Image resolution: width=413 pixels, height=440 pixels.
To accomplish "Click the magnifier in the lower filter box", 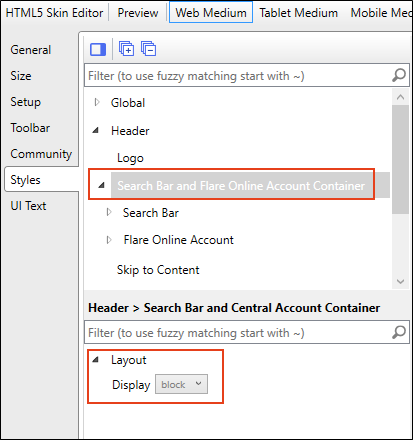I will tap(399, 332).
